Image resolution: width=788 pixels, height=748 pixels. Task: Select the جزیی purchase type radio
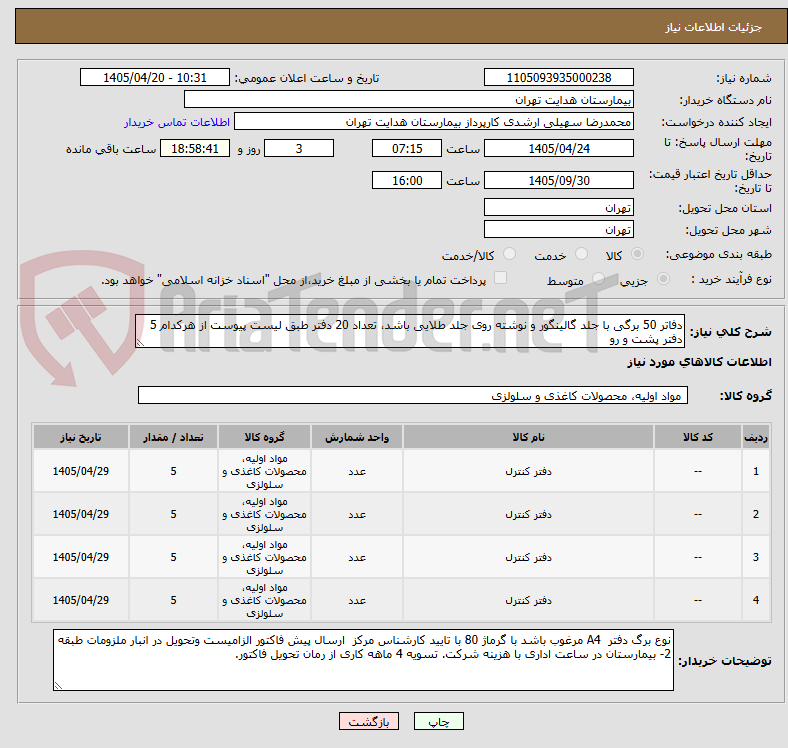(x=663, y=278)
